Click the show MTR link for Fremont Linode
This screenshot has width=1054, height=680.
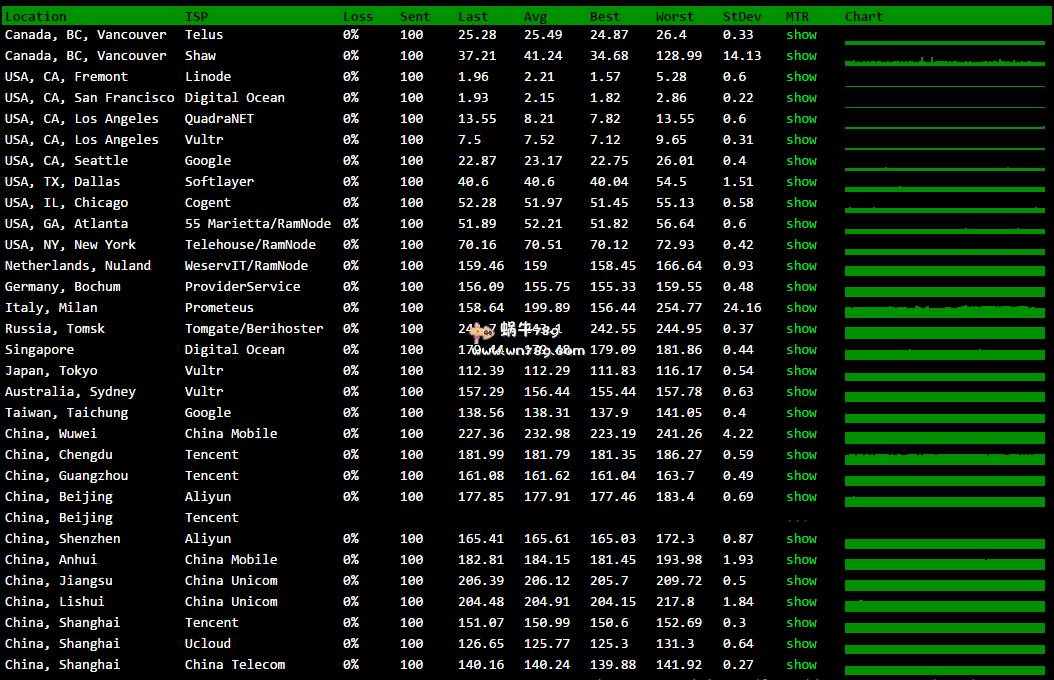click(801, 77)
